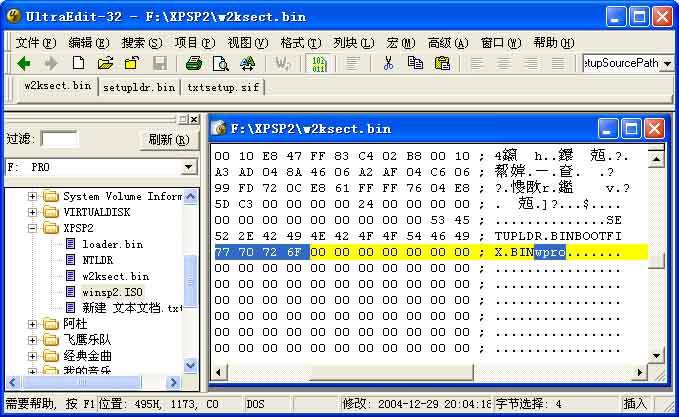
Task: Click the 插入 insert mode status indicator
Action: pos(635,404)
